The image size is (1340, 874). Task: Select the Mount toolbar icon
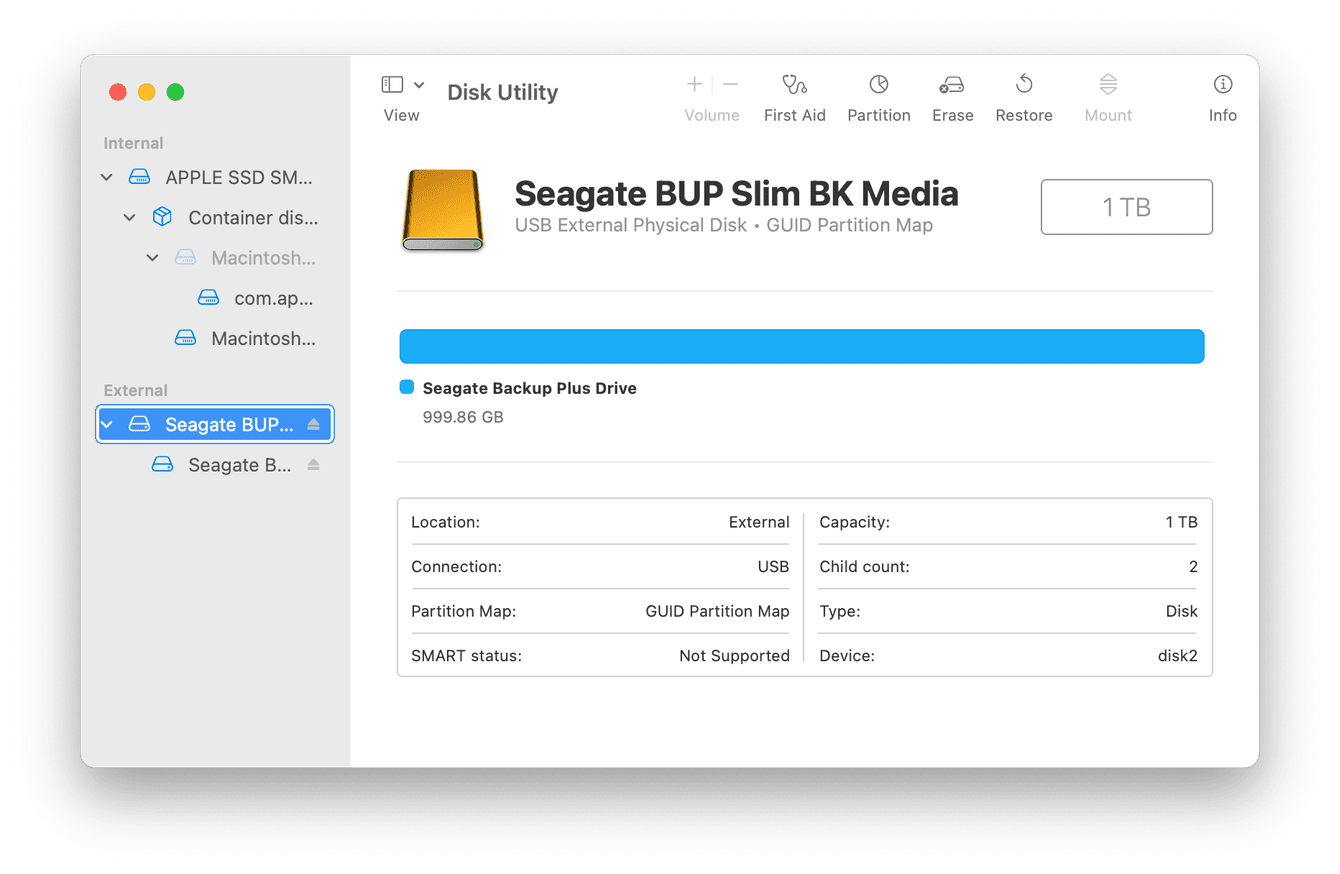(x=1108, y=84)
